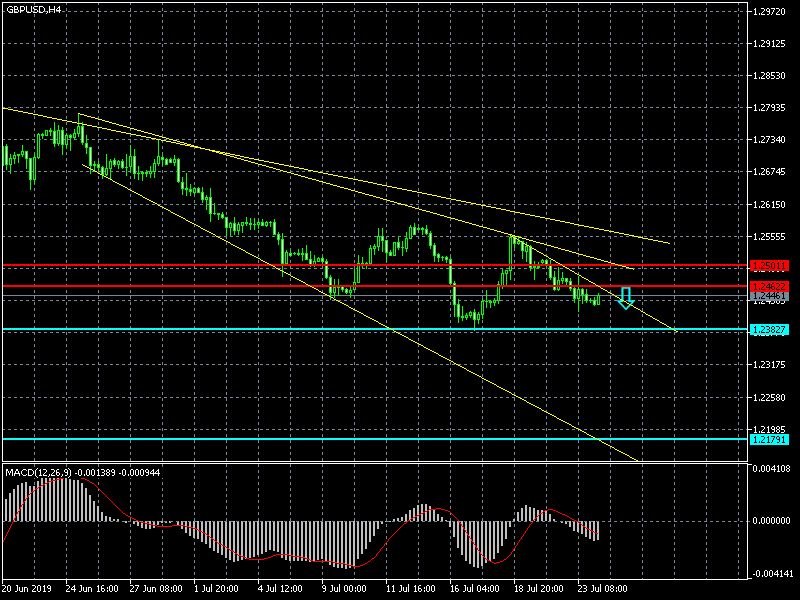Click the 1.26150 price scale value
The width and height of the screenshot is (800, 600).
coord(769,204)
